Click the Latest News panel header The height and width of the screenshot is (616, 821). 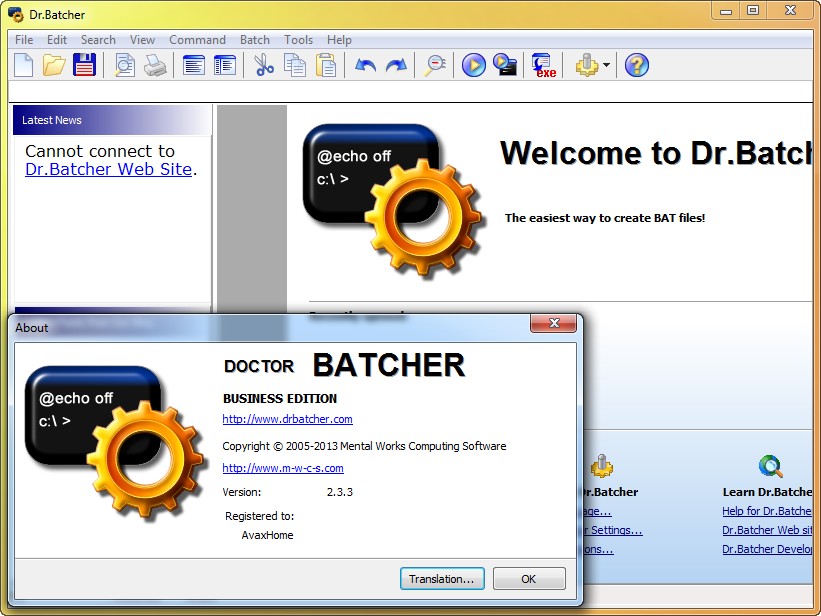112,120
